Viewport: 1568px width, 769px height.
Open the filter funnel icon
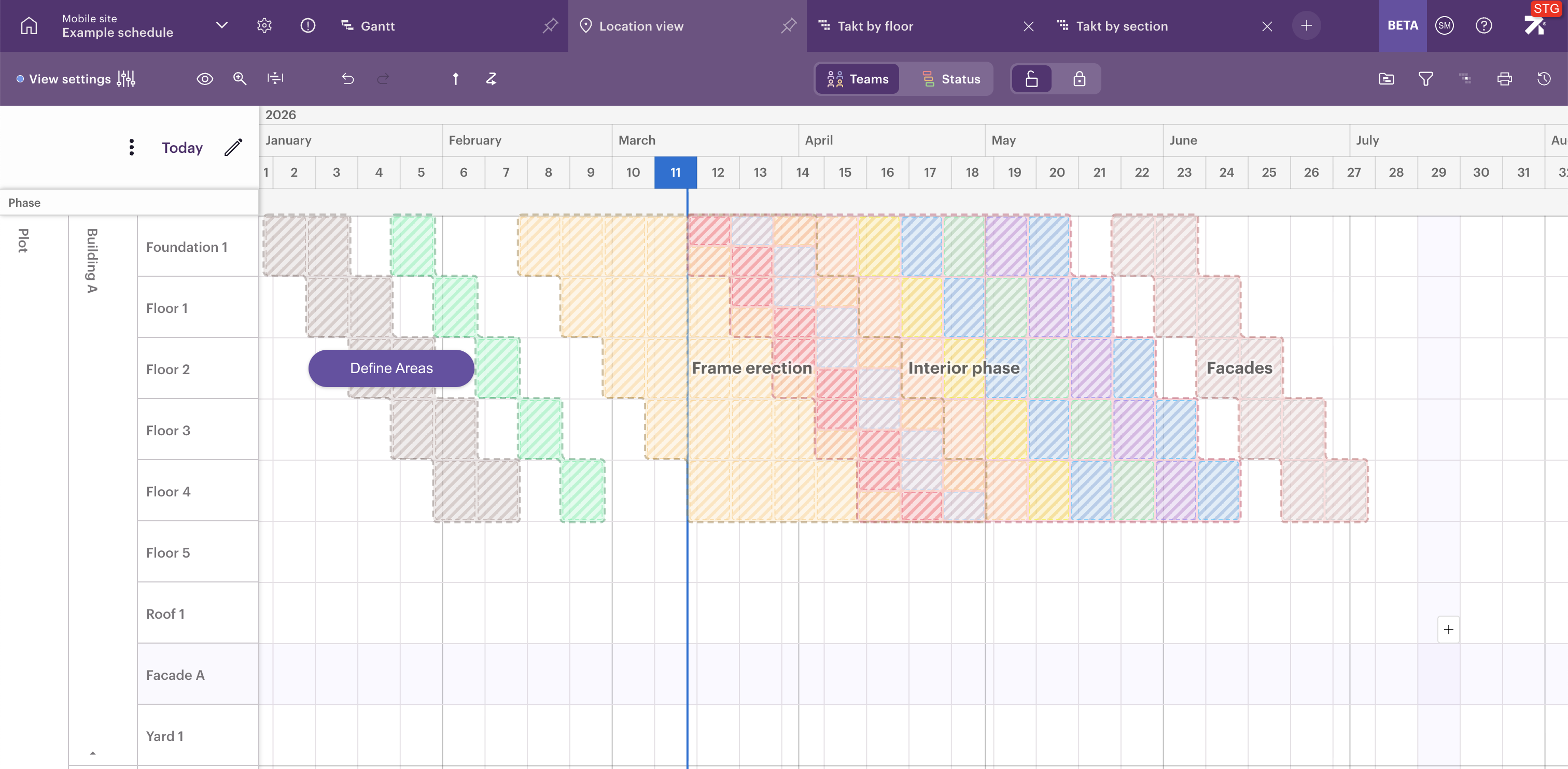point(1425,78)
